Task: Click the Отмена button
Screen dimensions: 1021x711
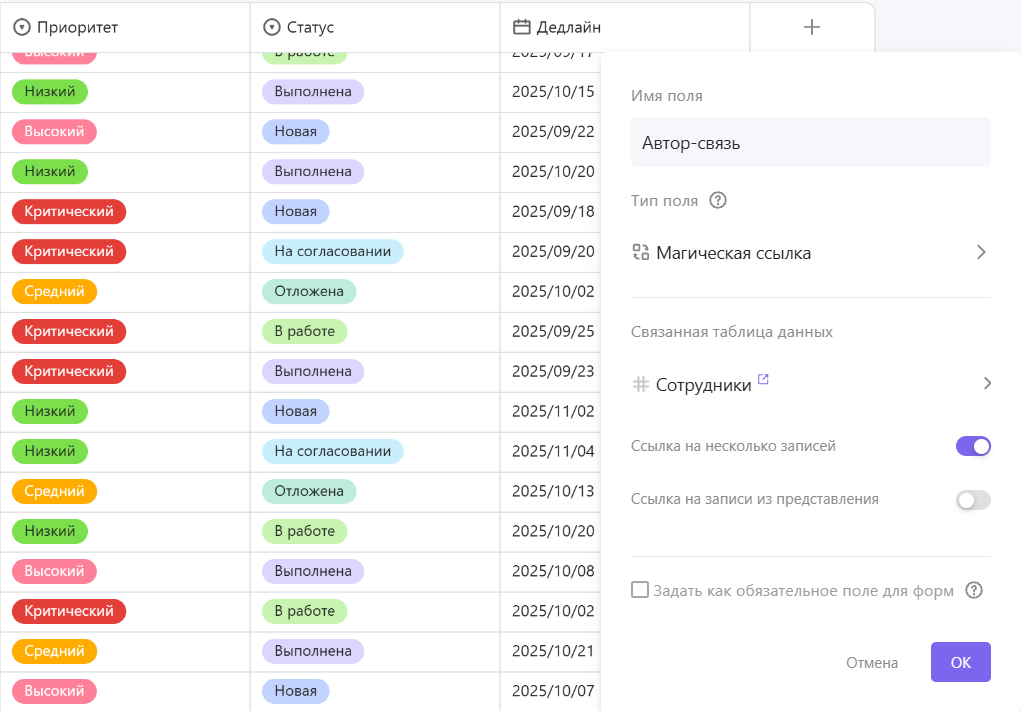Action: 871,663
